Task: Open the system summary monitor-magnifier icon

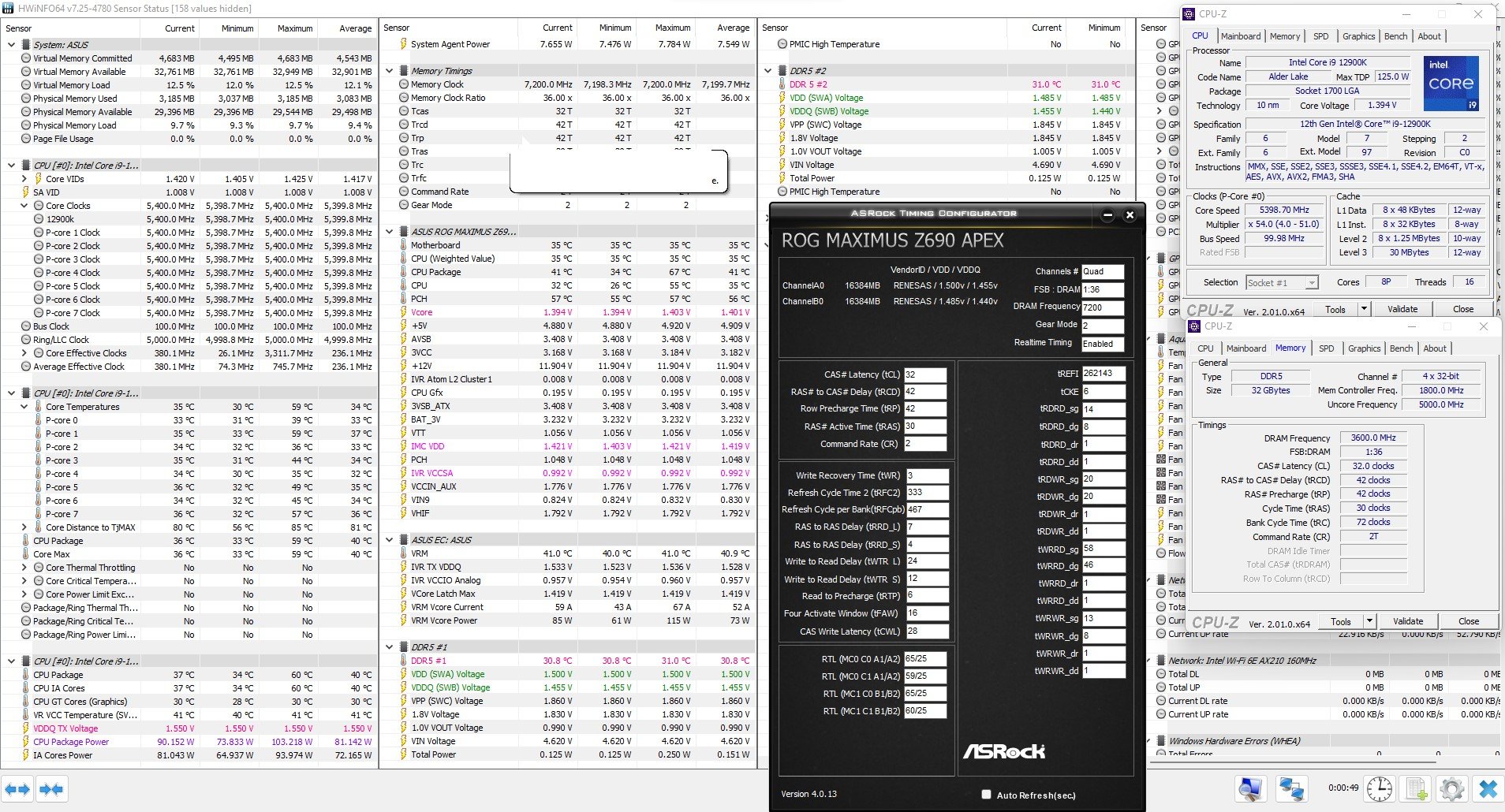Action: coord(1251,788)
